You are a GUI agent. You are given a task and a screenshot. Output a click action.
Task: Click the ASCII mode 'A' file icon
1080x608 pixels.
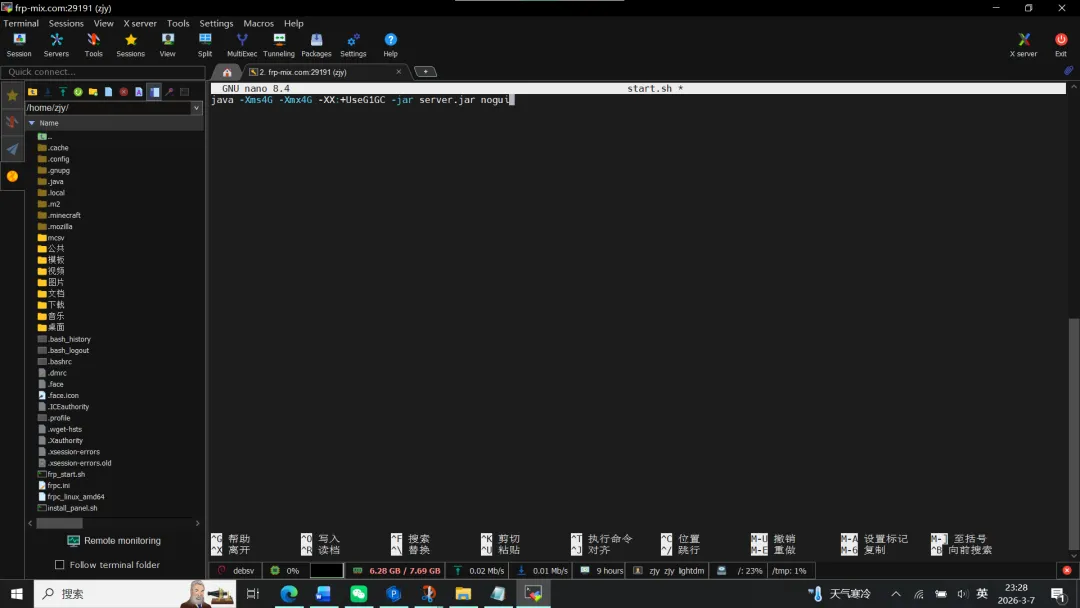139,92
